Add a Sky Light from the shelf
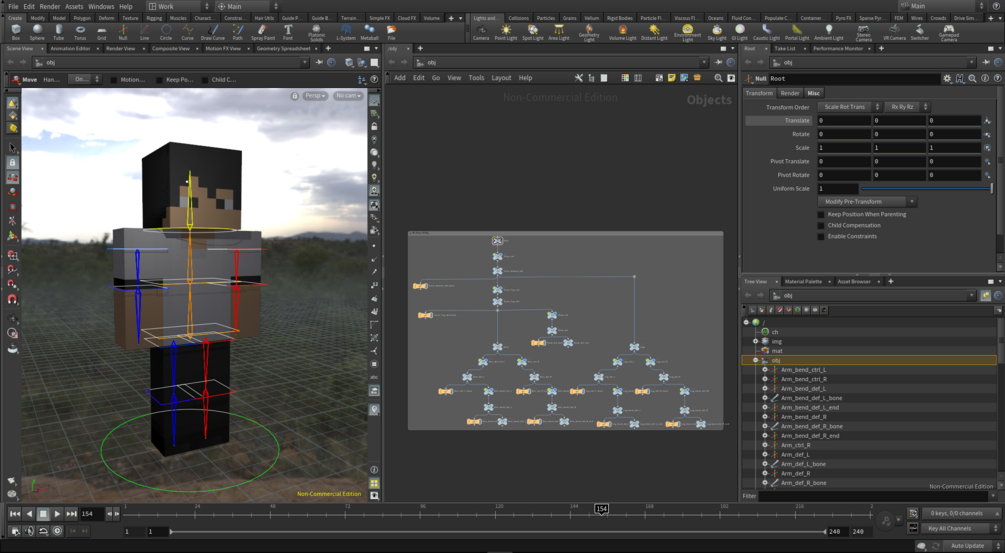Viewport: 1005px width, 553px height. click(x=717, y=32)
